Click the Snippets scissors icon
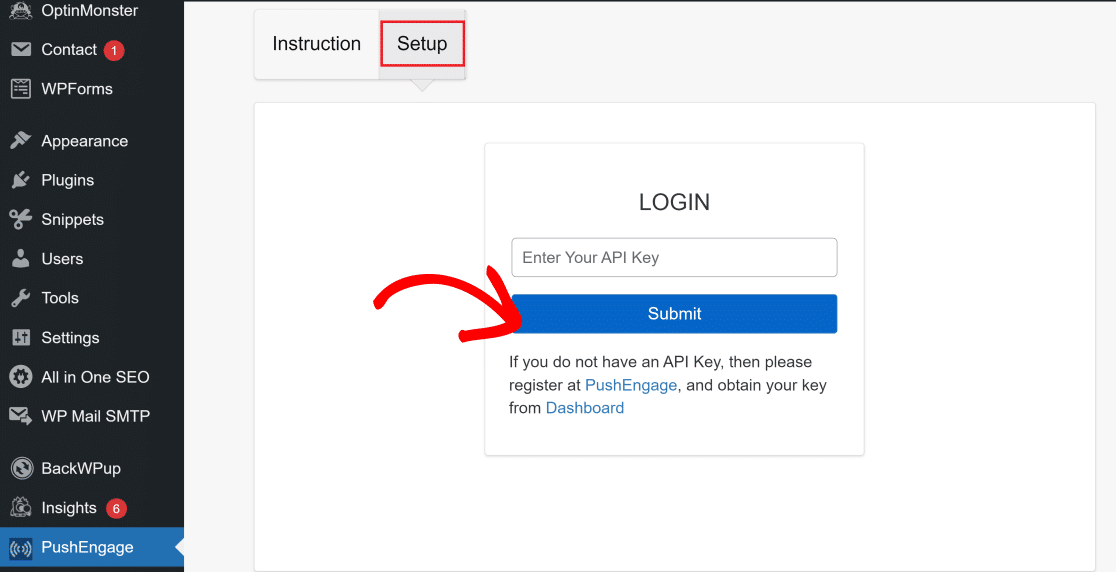The image size is (1116, 572). (20, 219)
